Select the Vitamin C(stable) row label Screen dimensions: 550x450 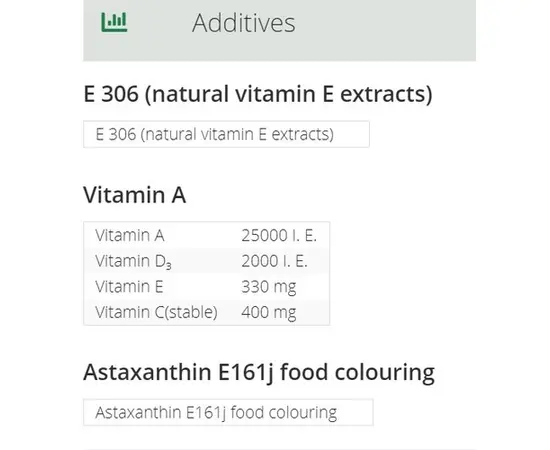(156, 313)
